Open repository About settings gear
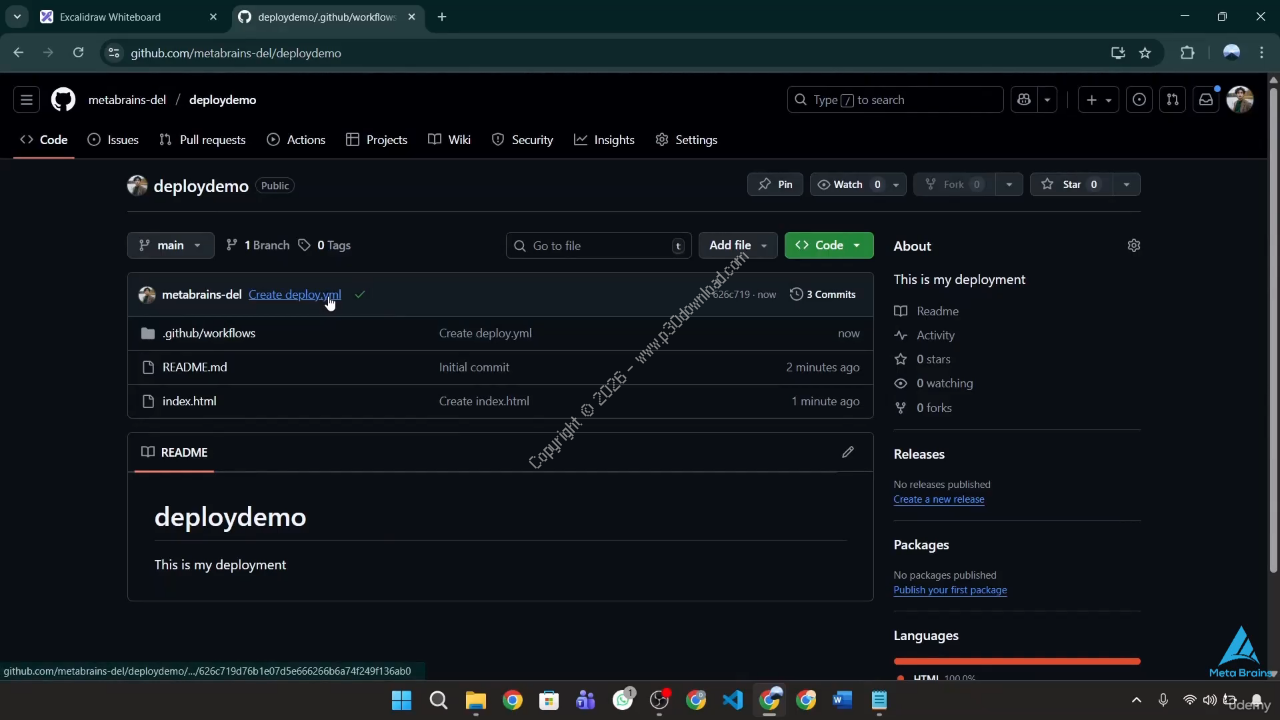The width and height of the screenshot is (1280, 720). pos(1133,246)
